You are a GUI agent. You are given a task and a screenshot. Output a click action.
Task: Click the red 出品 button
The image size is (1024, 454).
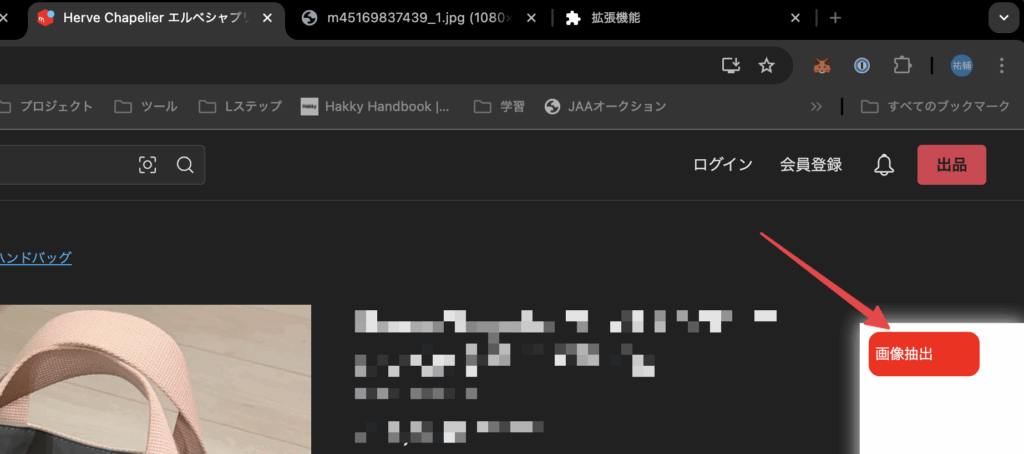[x=951, y=165]
